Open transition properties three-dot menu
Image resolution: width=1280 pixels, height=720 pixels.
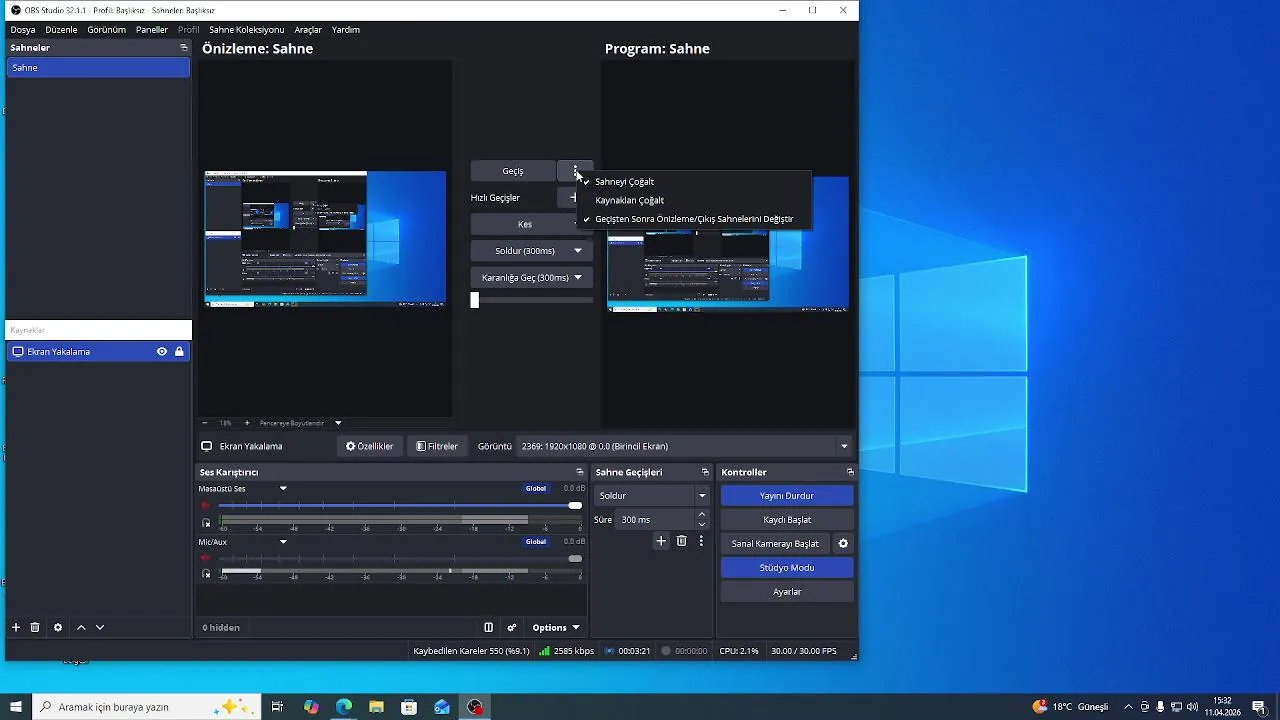click(701, 541)
